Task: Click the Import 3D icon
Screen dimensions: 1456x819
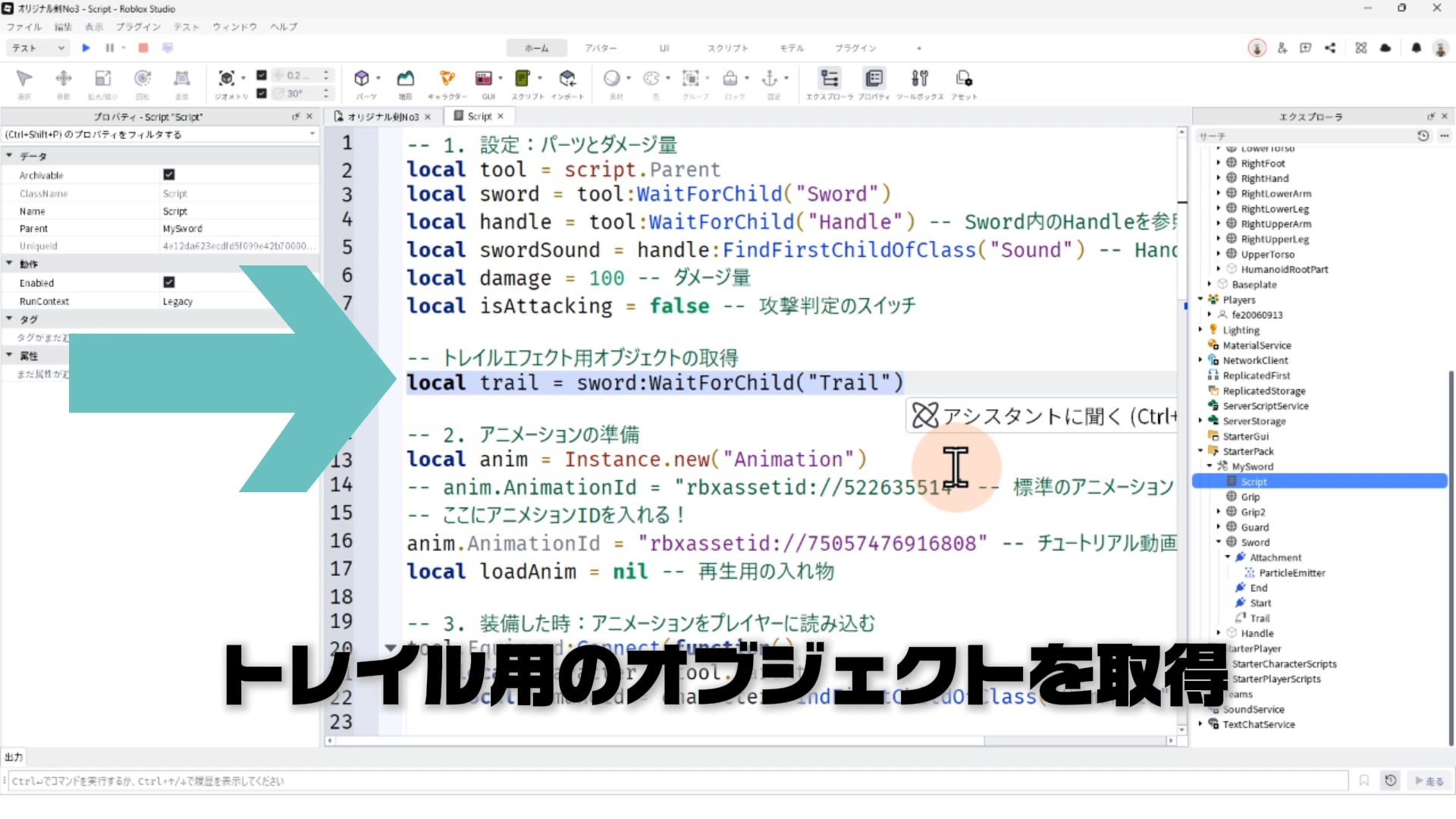Action: [567, 79]
